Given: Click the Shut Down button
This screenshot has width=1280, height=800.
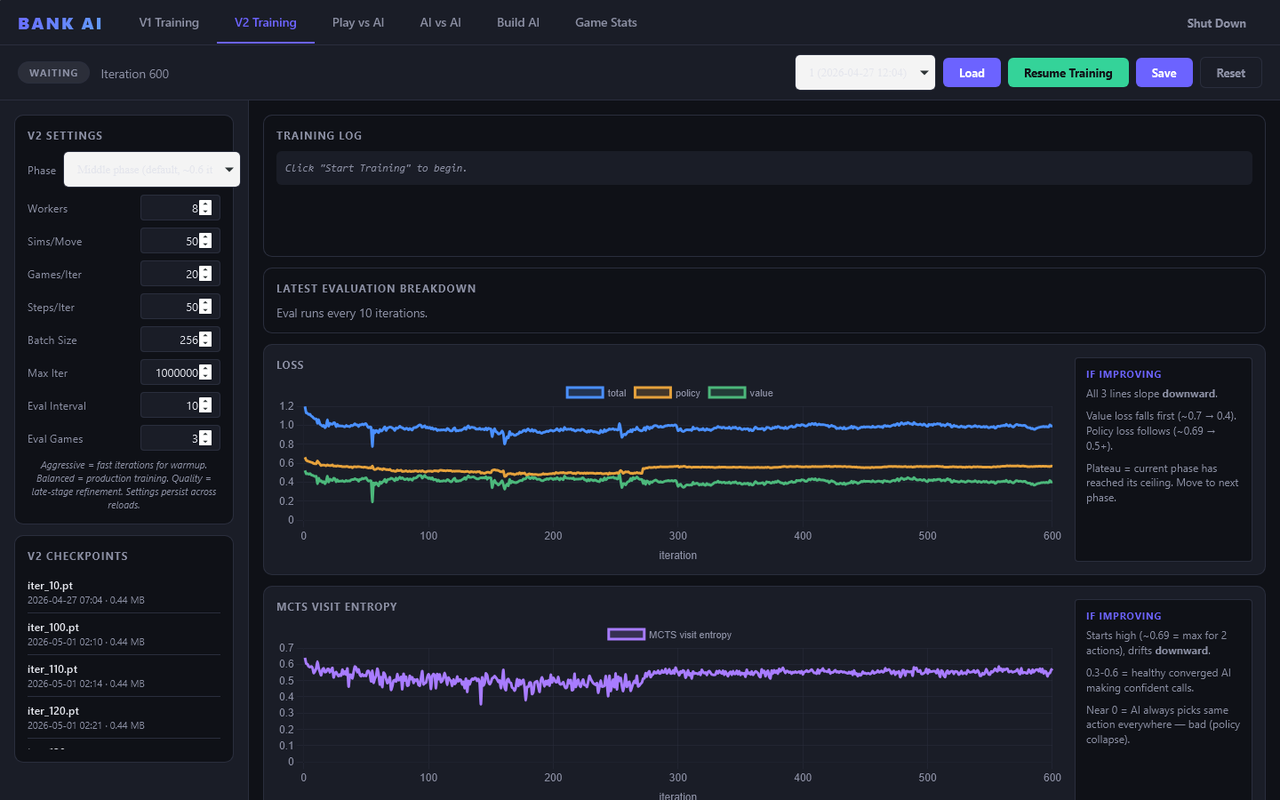Looking at the screenshot, I should (1216, 23).
